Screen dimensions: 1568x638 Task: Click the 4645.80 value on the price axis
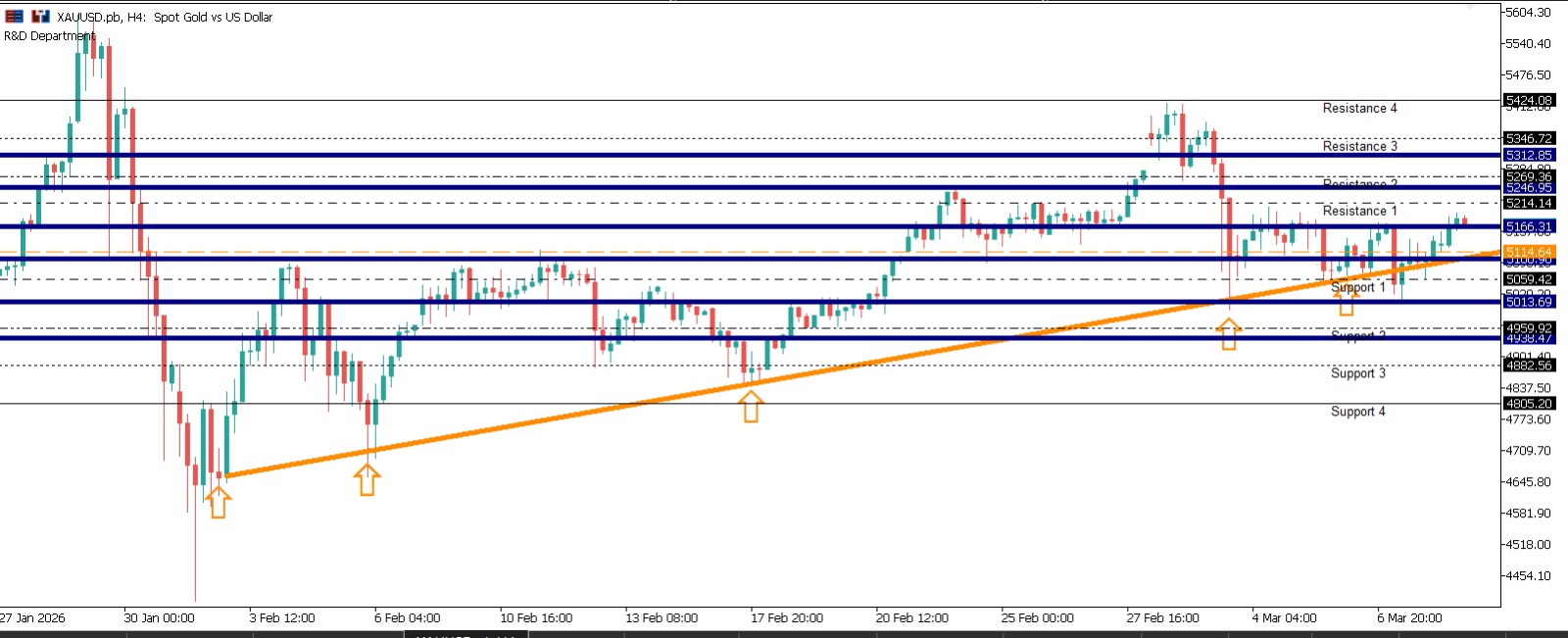click(x=1529, y=482)
